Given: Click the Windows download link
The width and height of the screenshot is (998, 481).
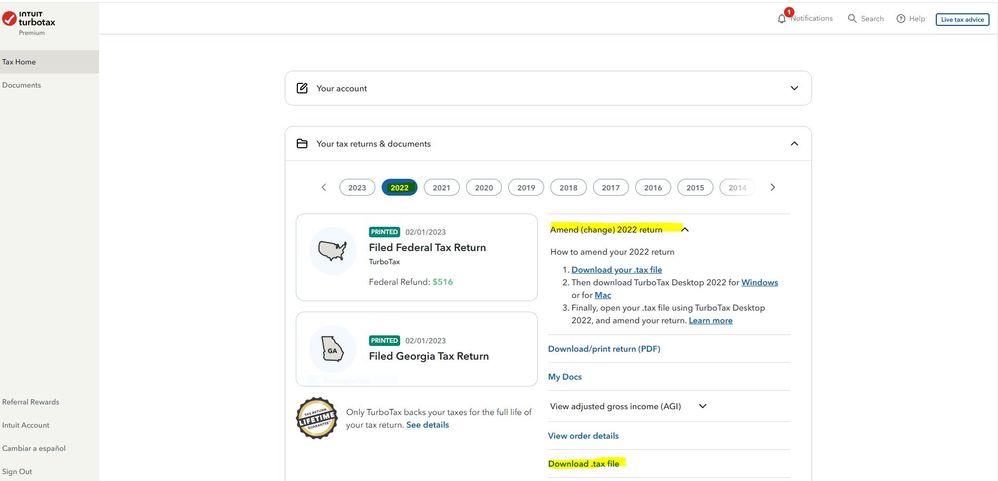Looking at the screenshot, I should (759, 282).
